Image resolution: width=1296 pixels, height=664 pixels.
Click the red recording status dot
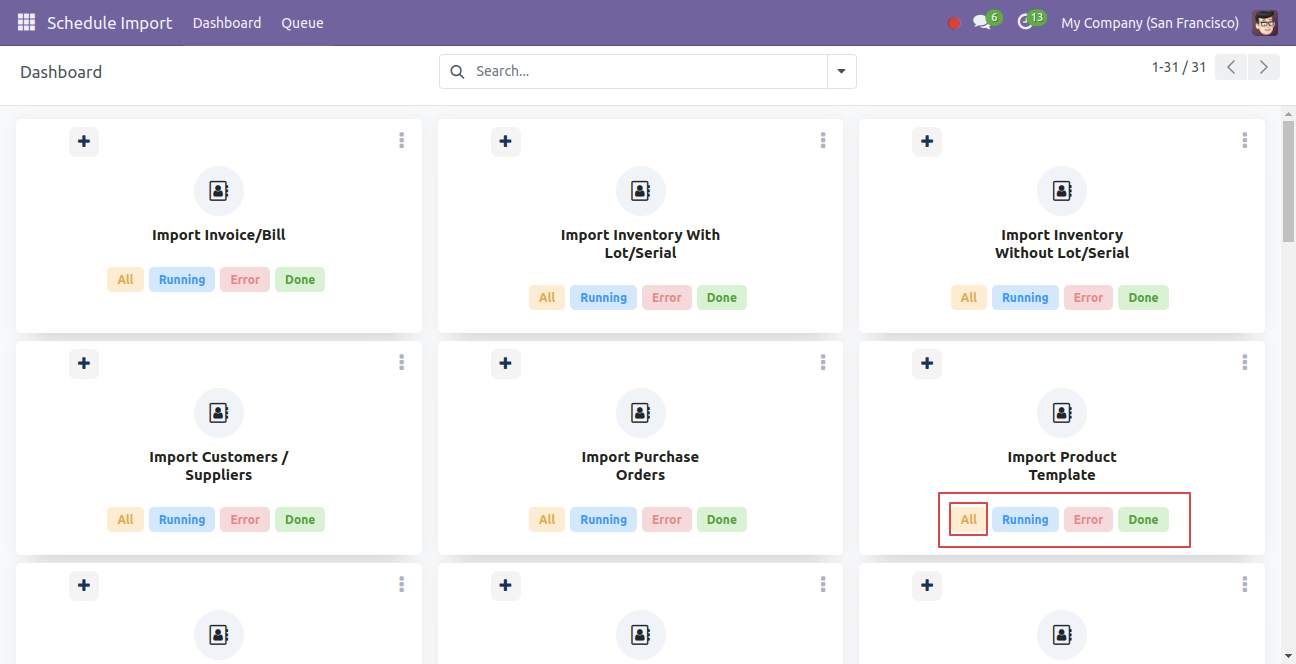pos(954,23)
